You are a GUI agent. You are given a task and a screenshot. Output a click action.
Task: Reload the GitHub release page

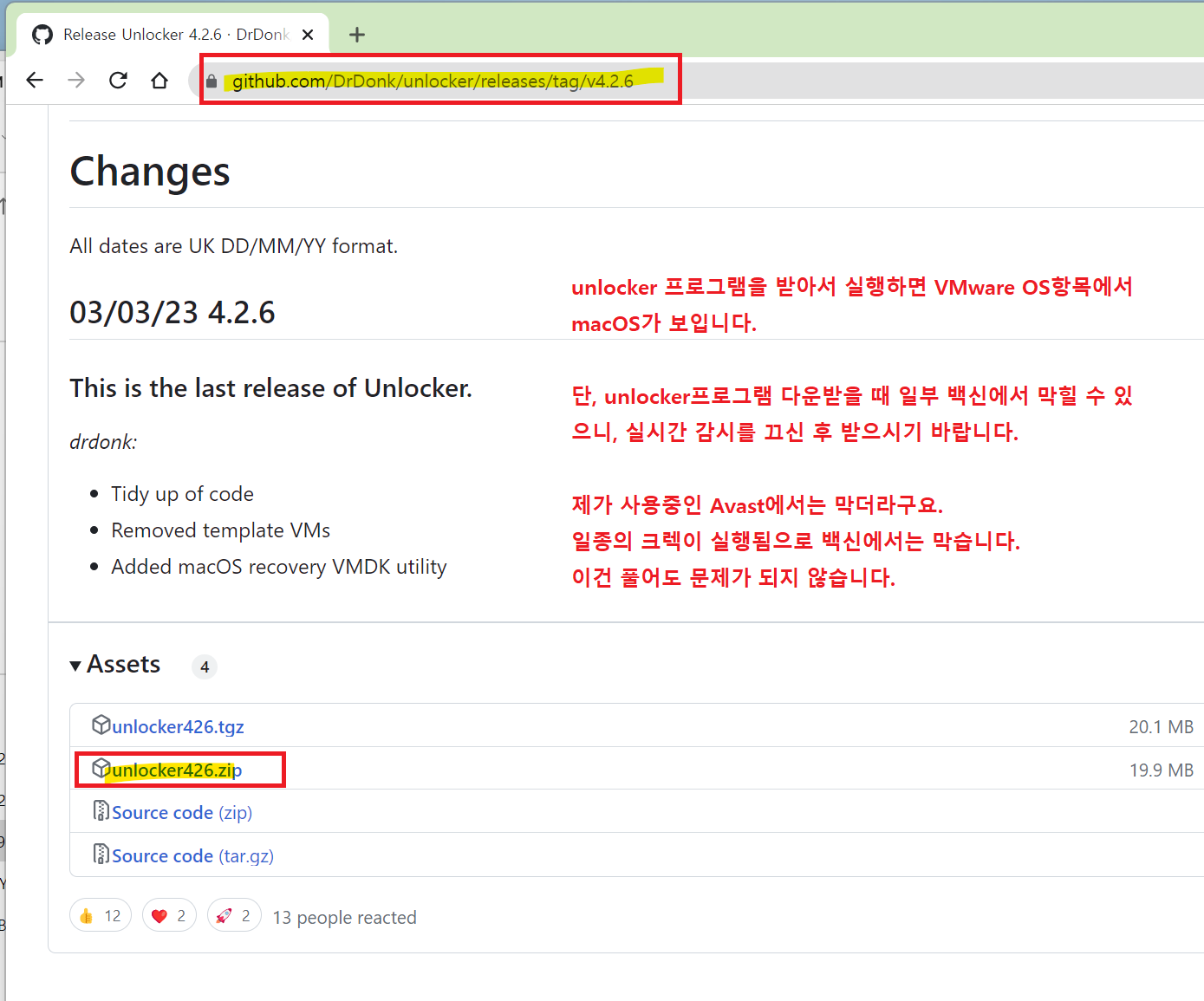118,81
